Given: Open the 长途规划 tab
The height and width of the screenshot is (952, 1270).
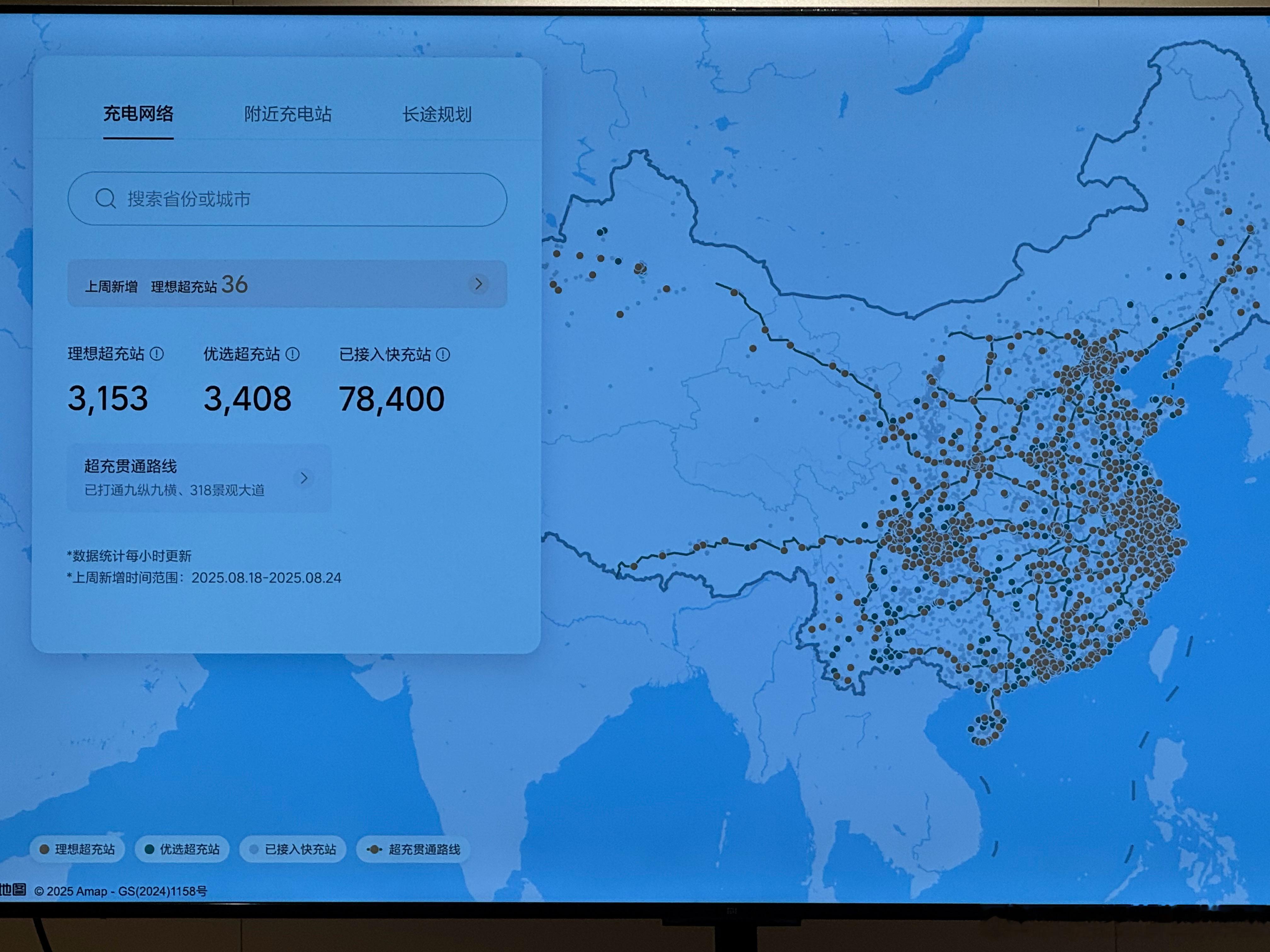Looking at the screenshot, I should [437, 114].
